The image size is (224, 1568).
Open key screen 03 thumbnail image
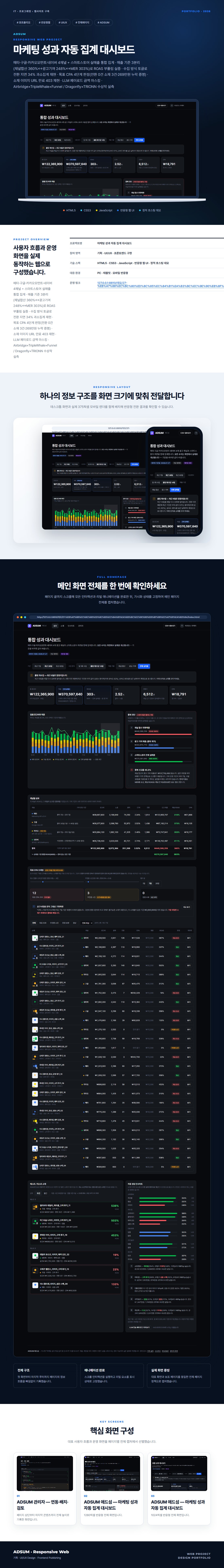[179, 1474]
